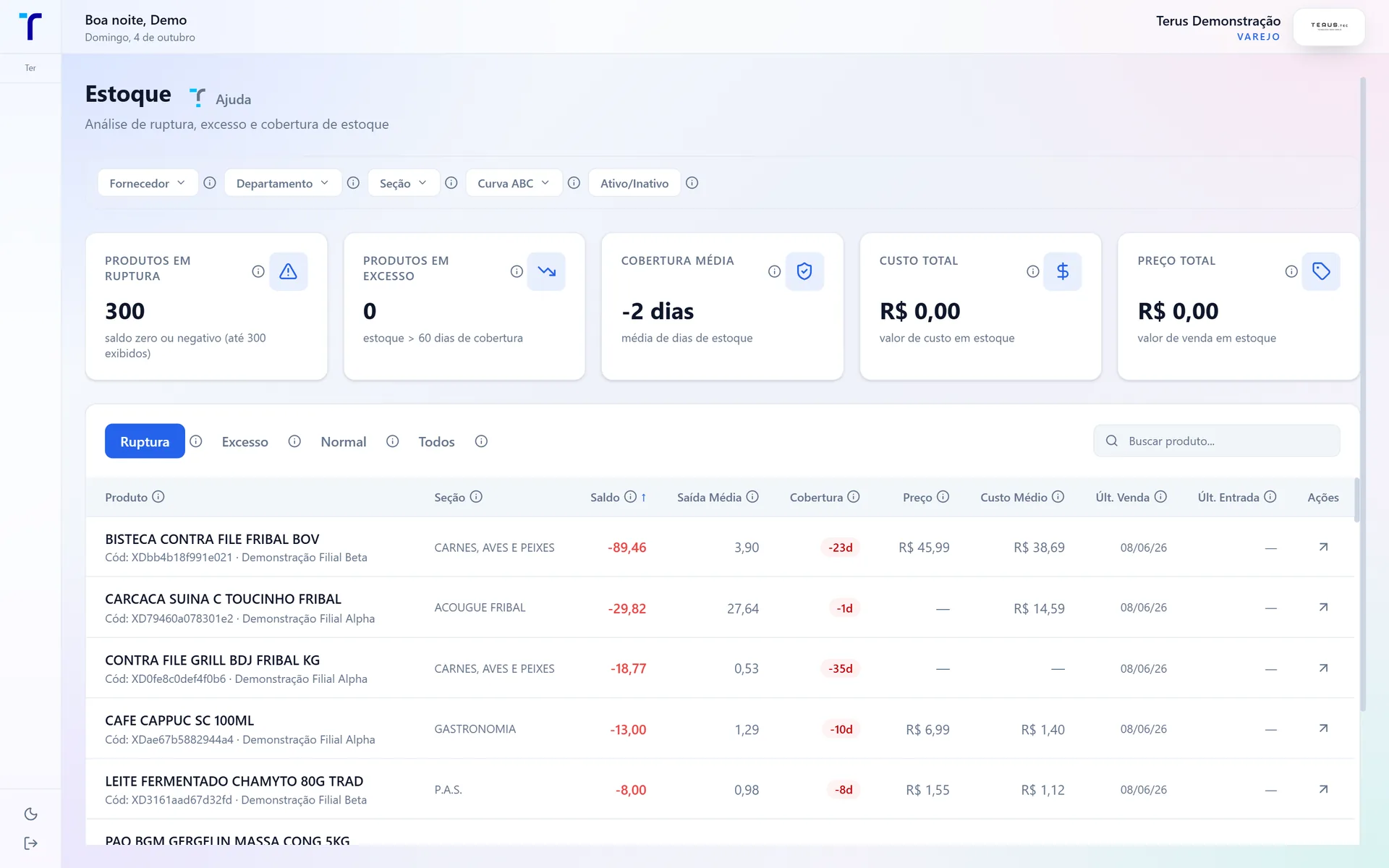1389x868 pixels.
Task: Click warning icon on Produtos em Ruptura card
Action: (x=288, y=271)
